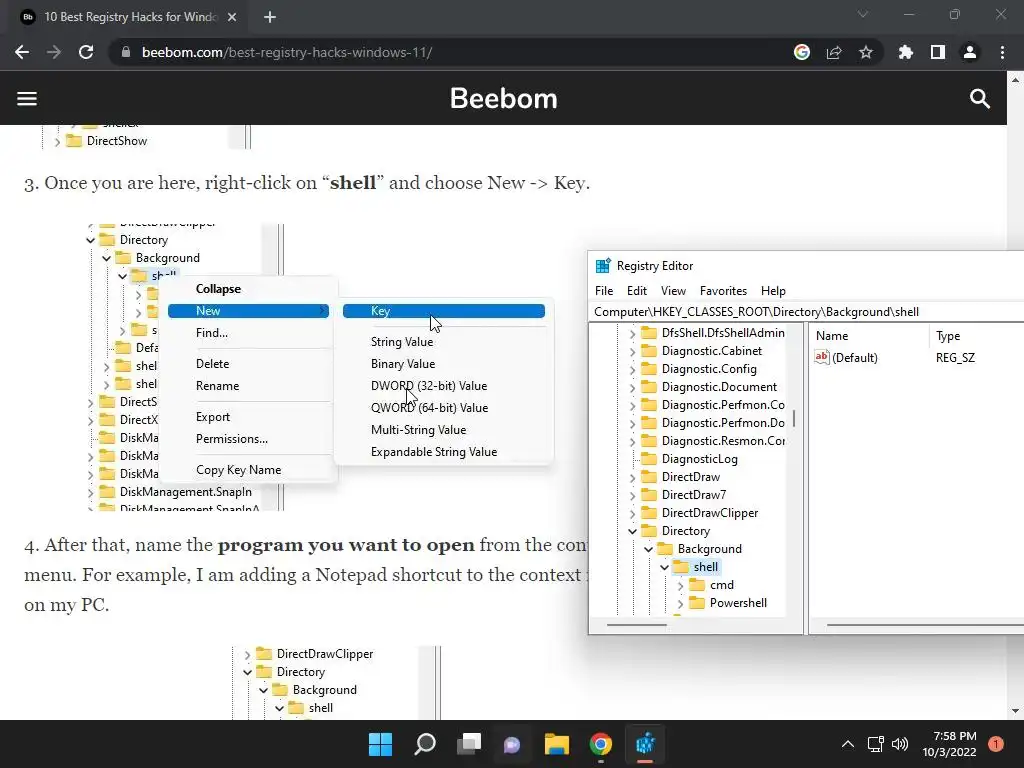1024x768 pixels.
Task: Expand the DirectDraw key
Action: pyautogui.click(x=632, y=477)
